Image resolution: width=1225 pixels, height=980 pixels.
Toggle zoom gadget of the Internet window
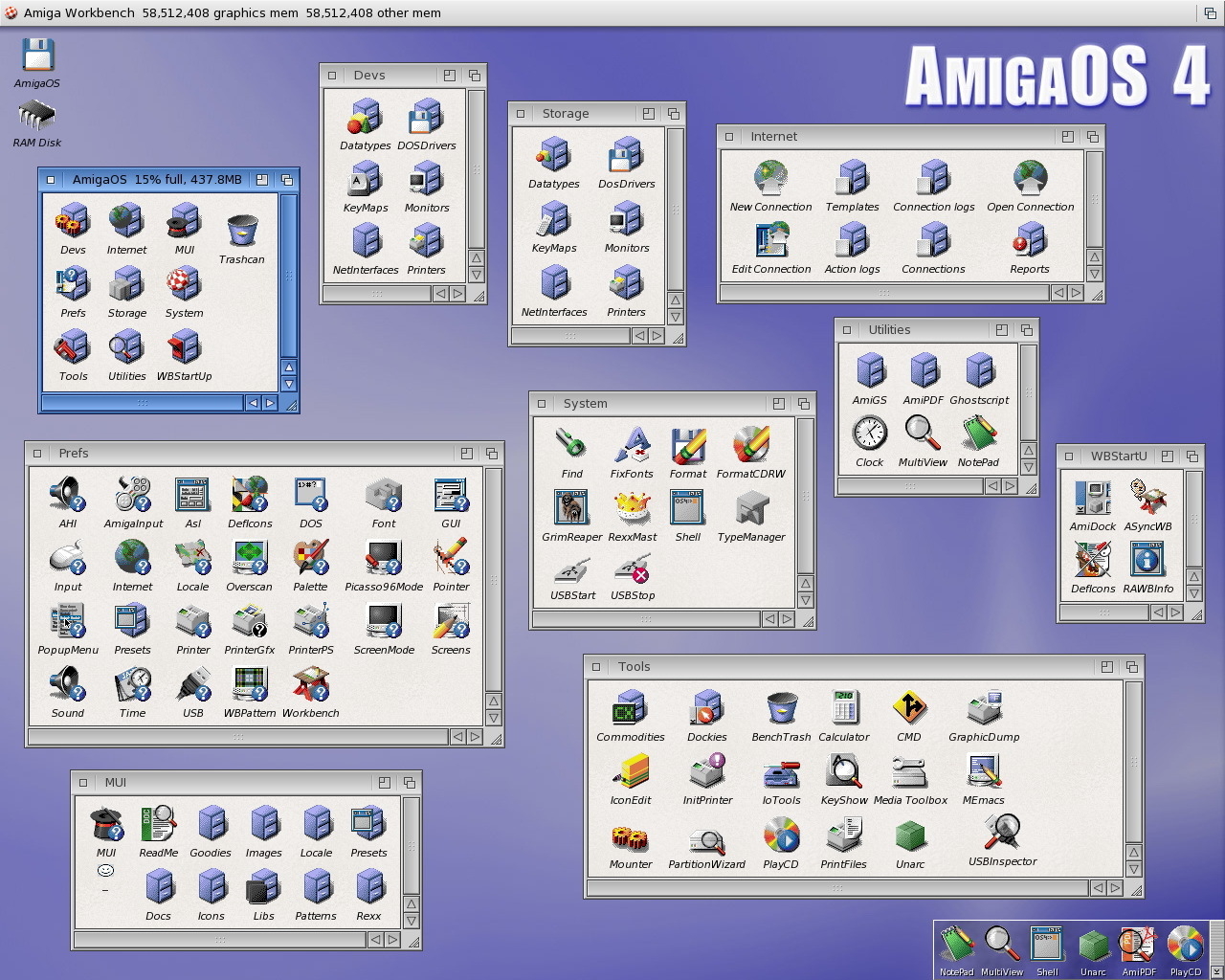(1067, 137)
